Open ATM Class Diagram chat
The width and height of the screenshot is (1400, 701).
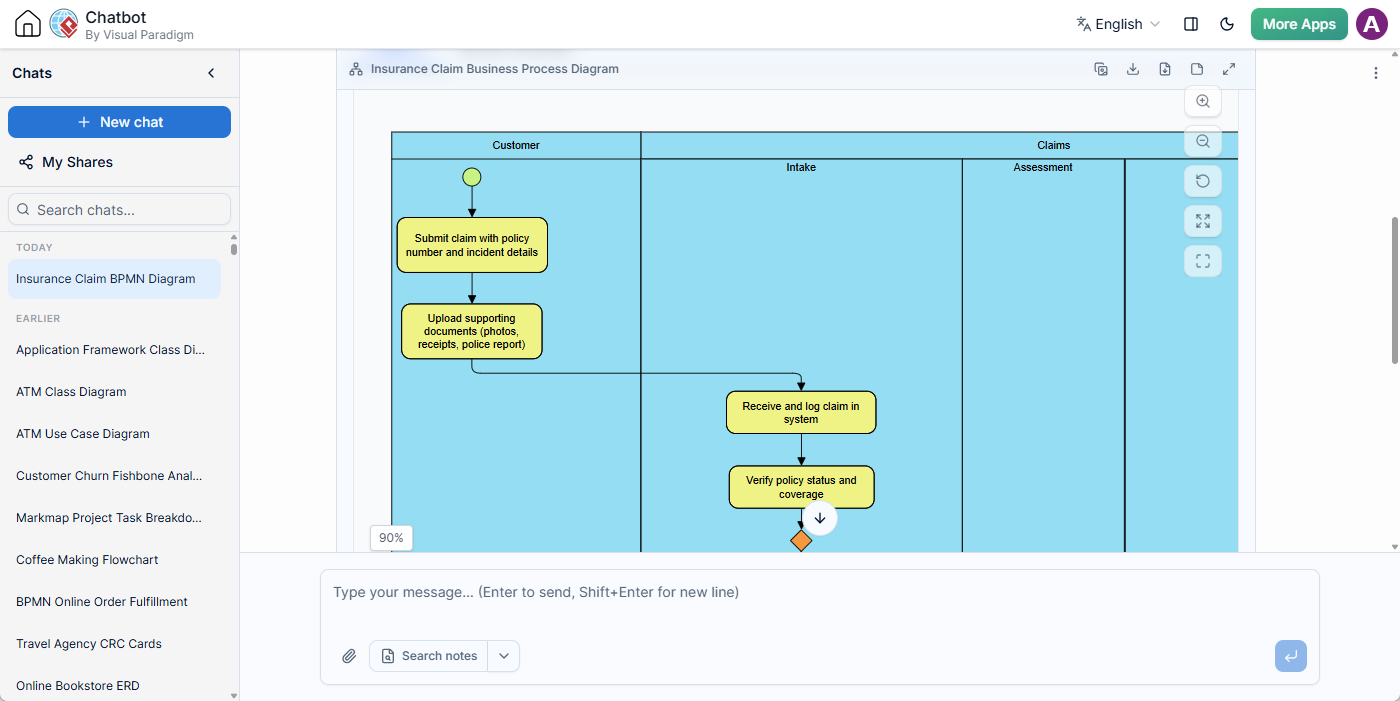click(114, 392)
